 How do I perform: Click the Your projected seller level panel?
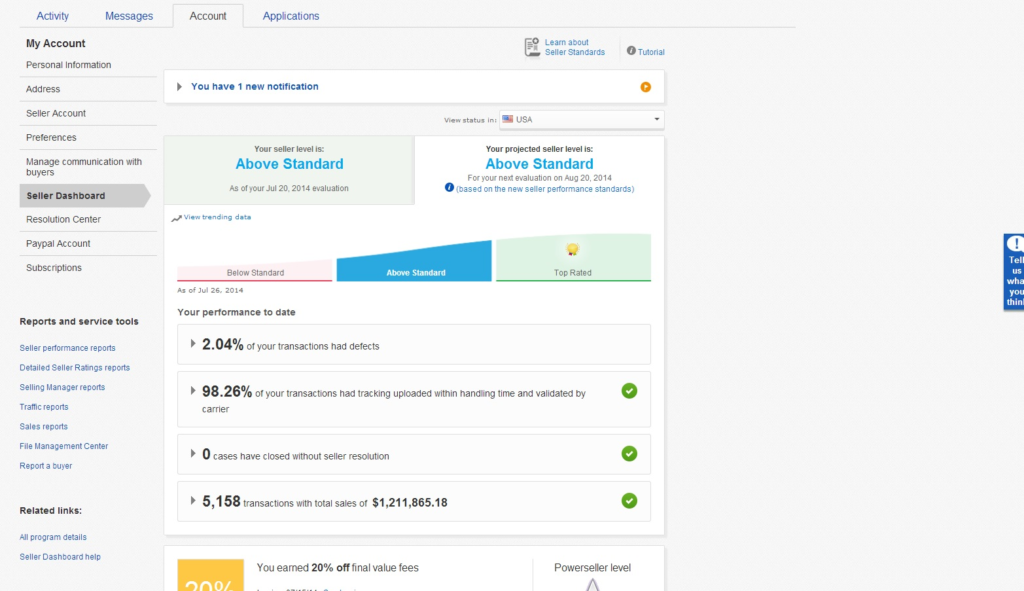tap(539, 170)
